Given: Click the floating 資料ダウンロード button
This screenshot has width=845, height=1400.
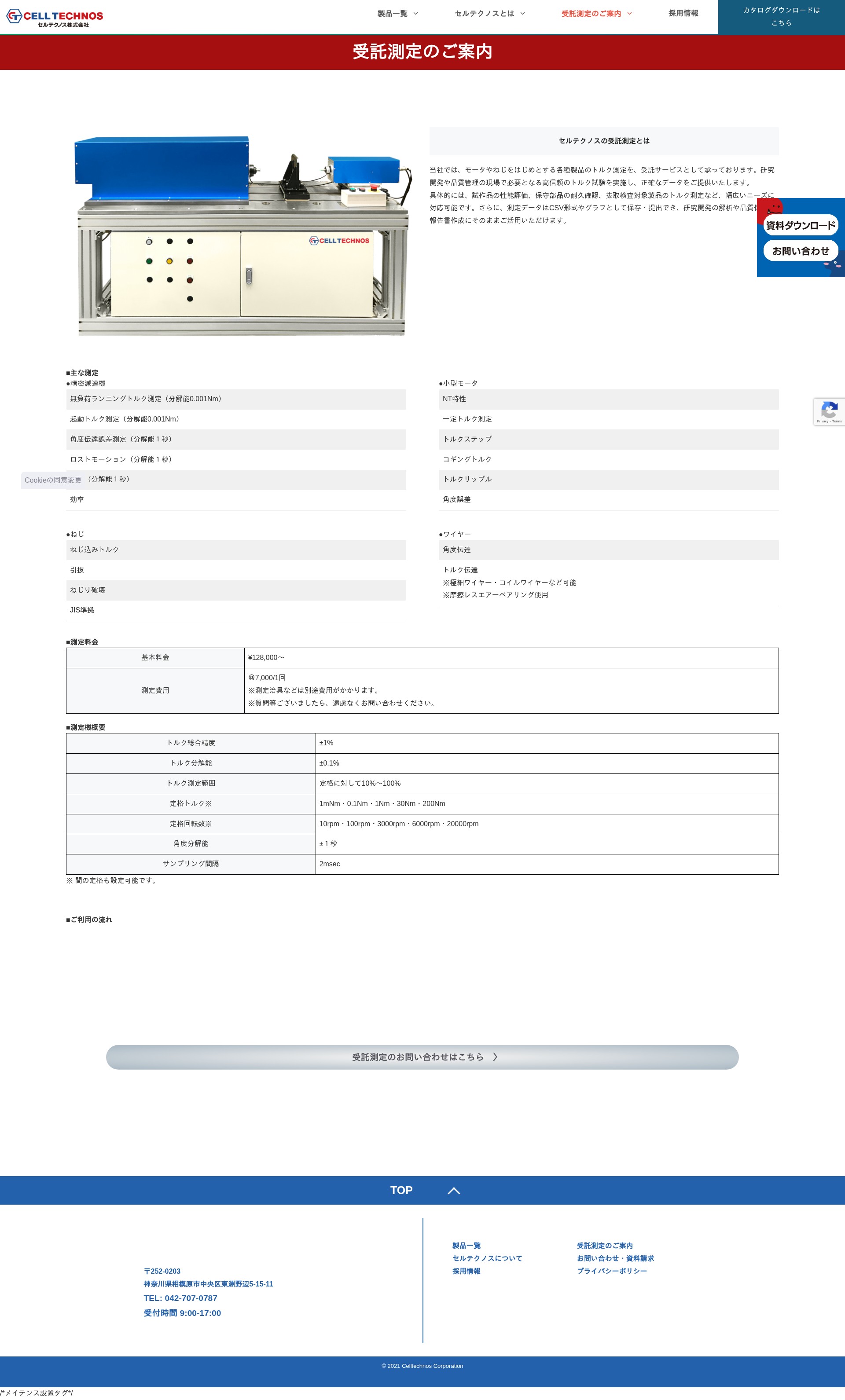Looking at the screenshot, I should (x=800, y=226).
